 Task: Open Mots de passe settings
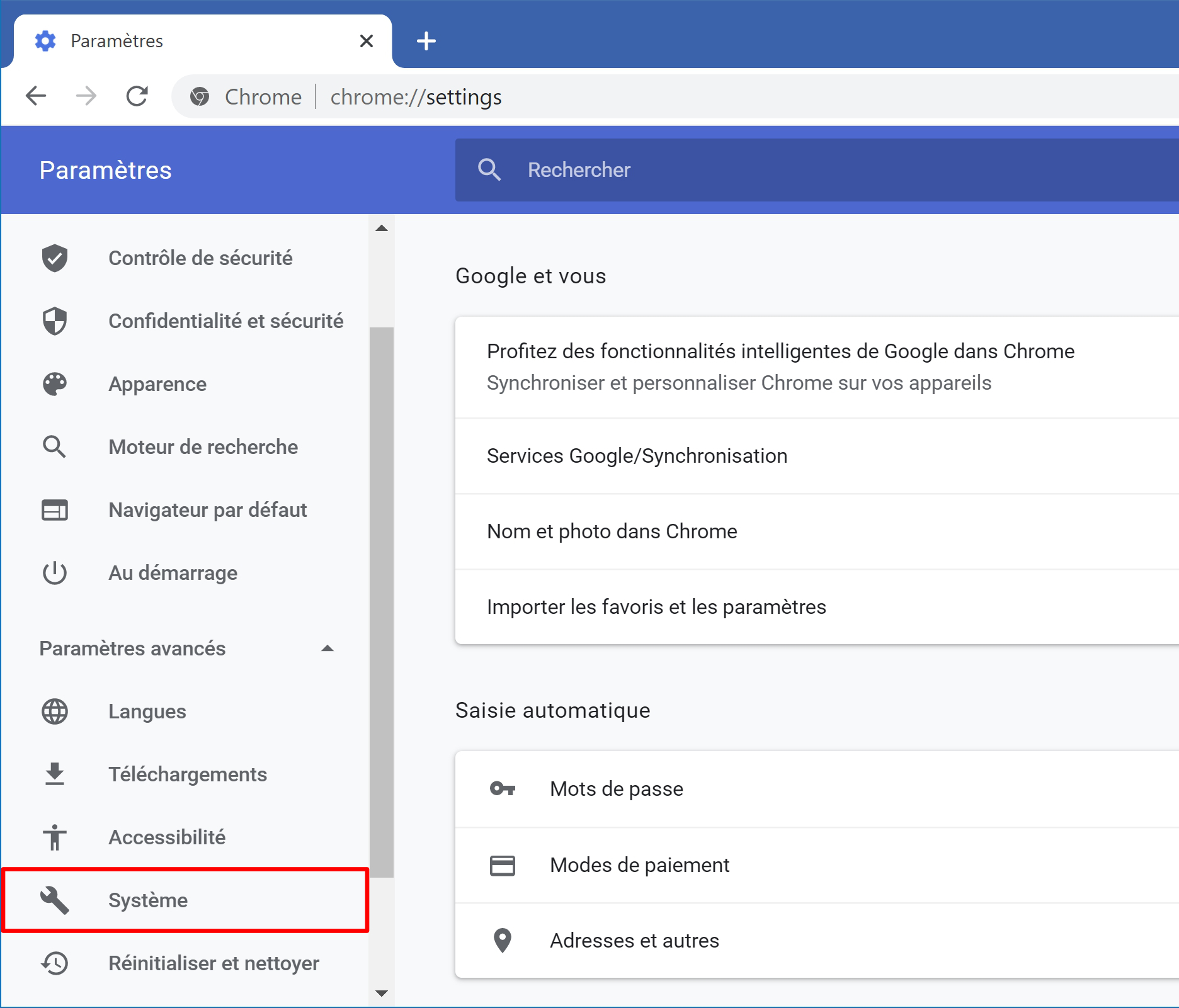click(817, 789)
